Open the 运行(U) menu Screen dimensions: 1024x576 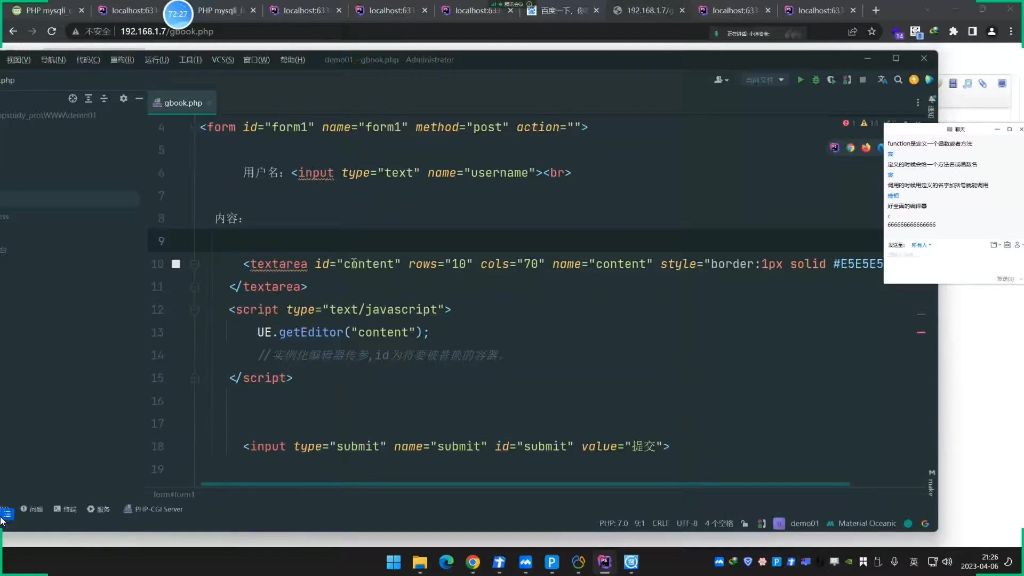click(x=157, y=59)
